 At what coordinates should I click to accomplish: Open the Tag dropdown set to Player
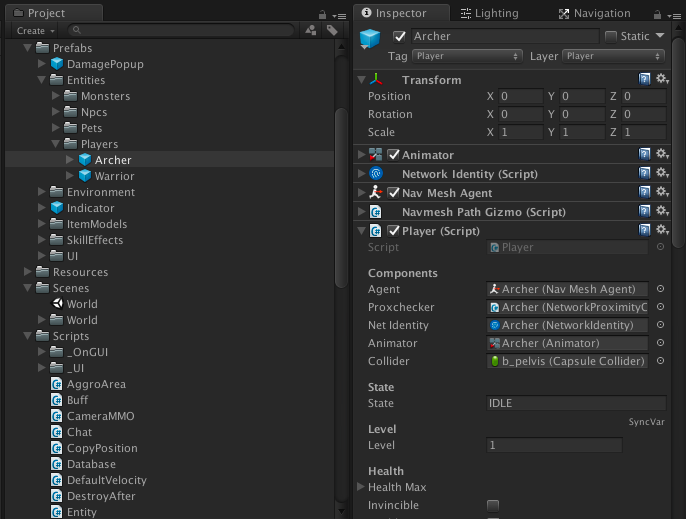(467, 56)
